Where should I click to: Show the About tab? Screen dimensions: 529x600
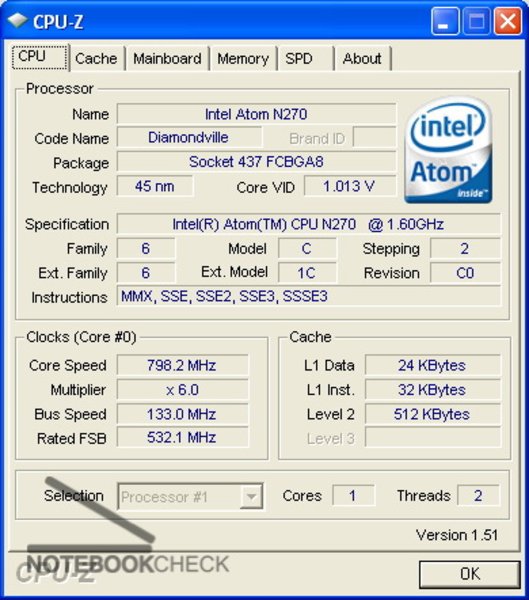(362, 59)
